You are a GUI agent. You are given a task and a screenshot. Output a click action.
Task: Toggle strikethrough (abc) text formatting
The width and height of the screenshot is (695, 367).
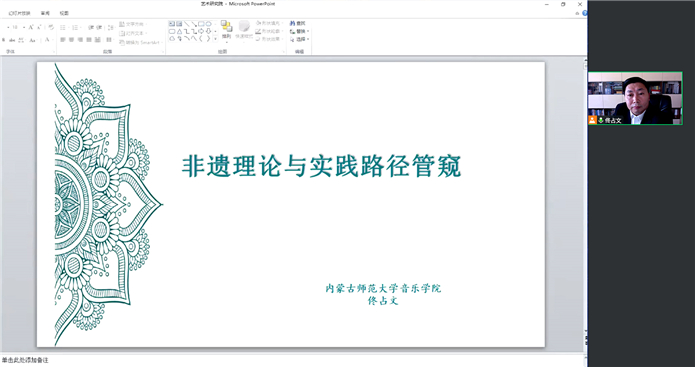point(12,40)
